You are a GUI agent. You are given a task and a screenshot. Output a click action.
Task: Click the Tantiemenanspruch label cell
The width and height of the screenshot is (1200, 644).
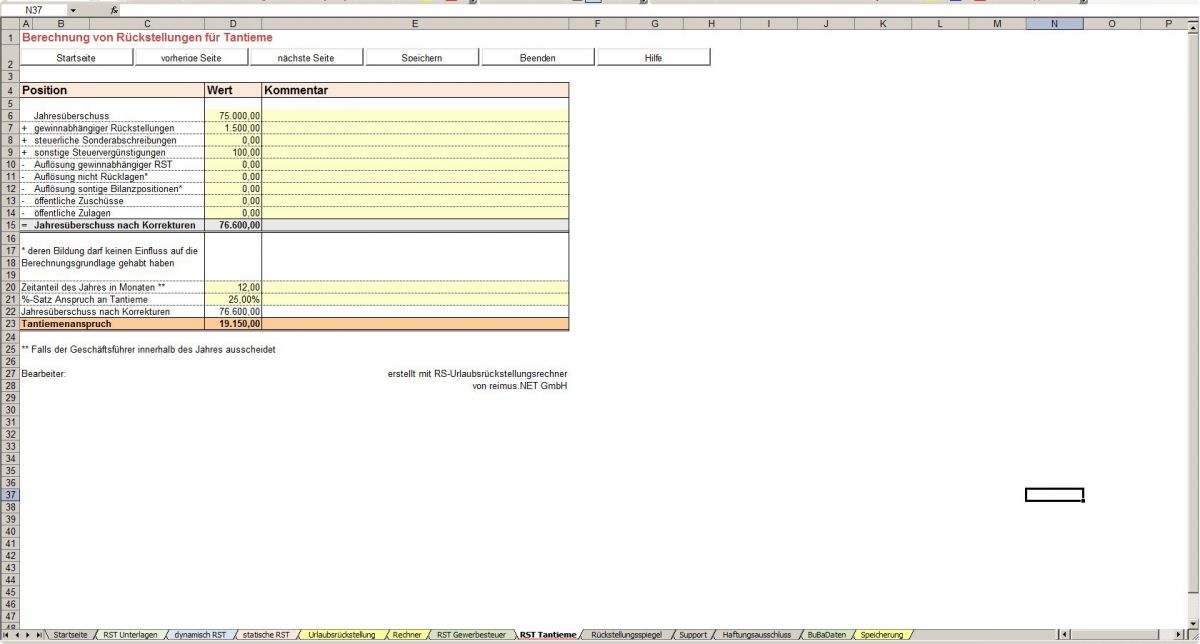point(112,324)
